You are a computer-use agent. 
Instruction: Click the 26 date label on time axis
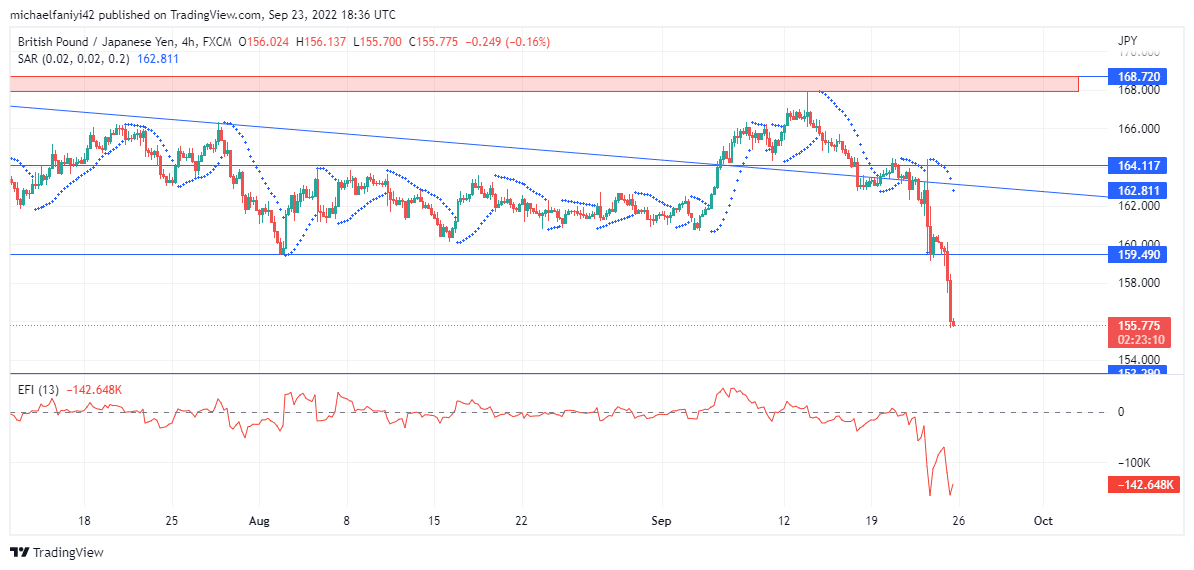tap(959, 521)
